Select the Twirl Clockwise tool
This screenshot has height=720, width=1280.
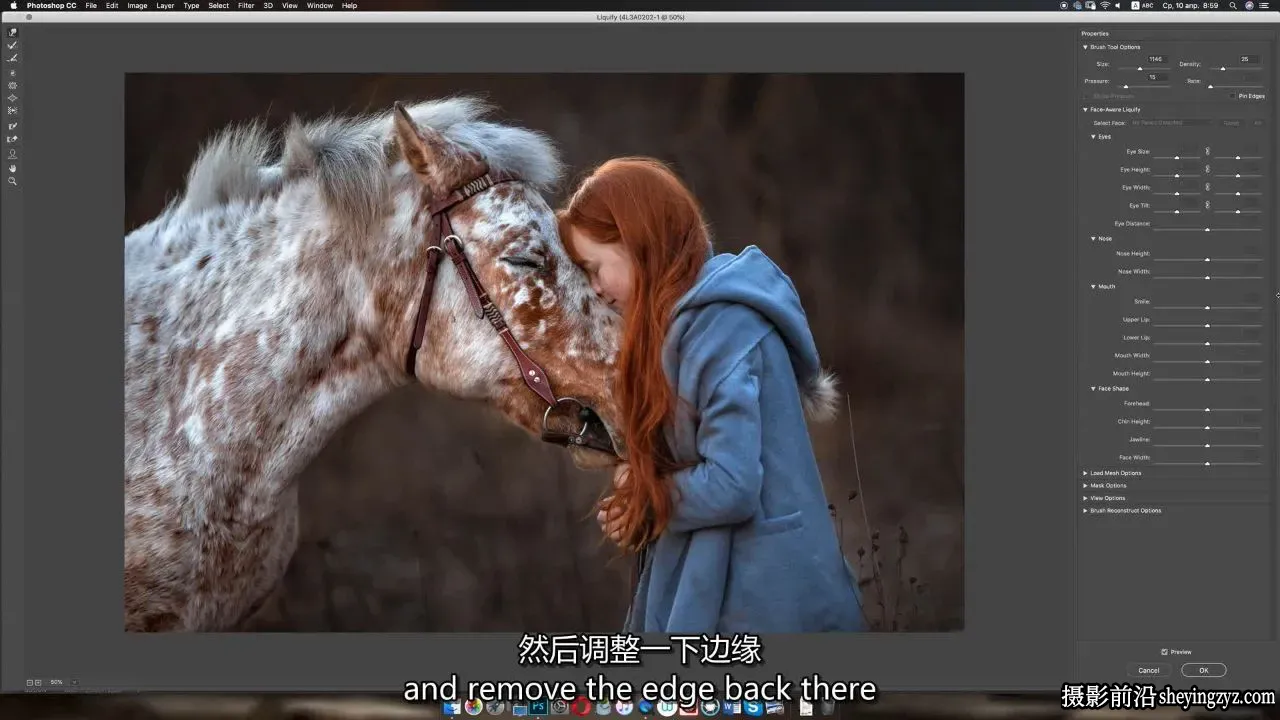coord(12,72)
